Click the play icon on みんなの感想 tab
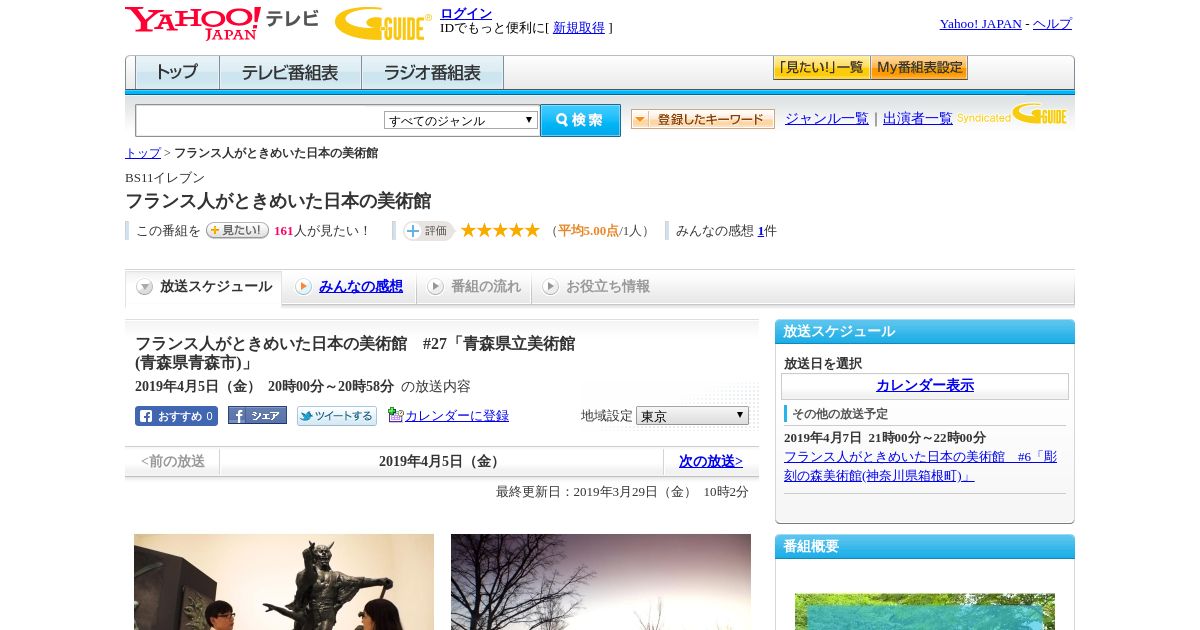The image size is (1200, 630). click(x=303, y=287)
